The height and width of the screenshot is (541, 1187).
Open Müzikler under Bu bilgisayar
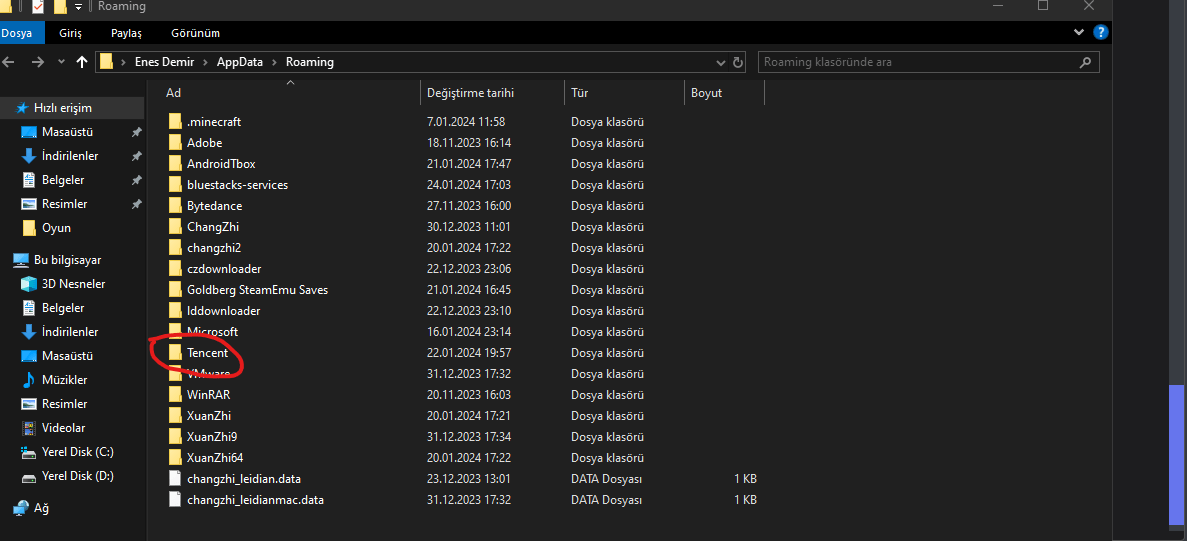[64, 380]
